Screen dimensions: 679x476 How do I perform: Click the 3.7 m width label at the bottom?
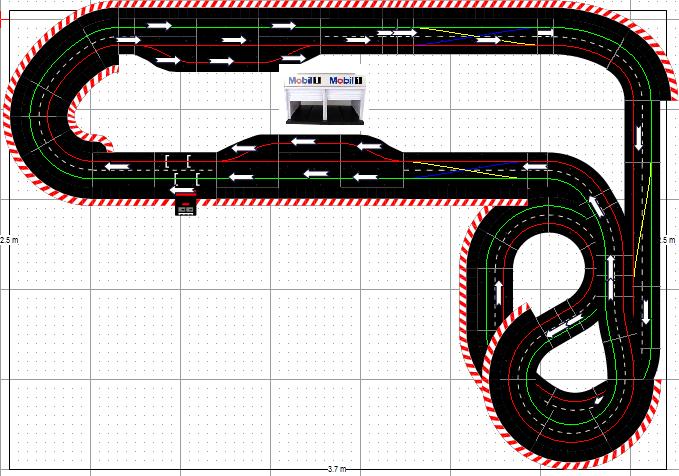[338, 469]
